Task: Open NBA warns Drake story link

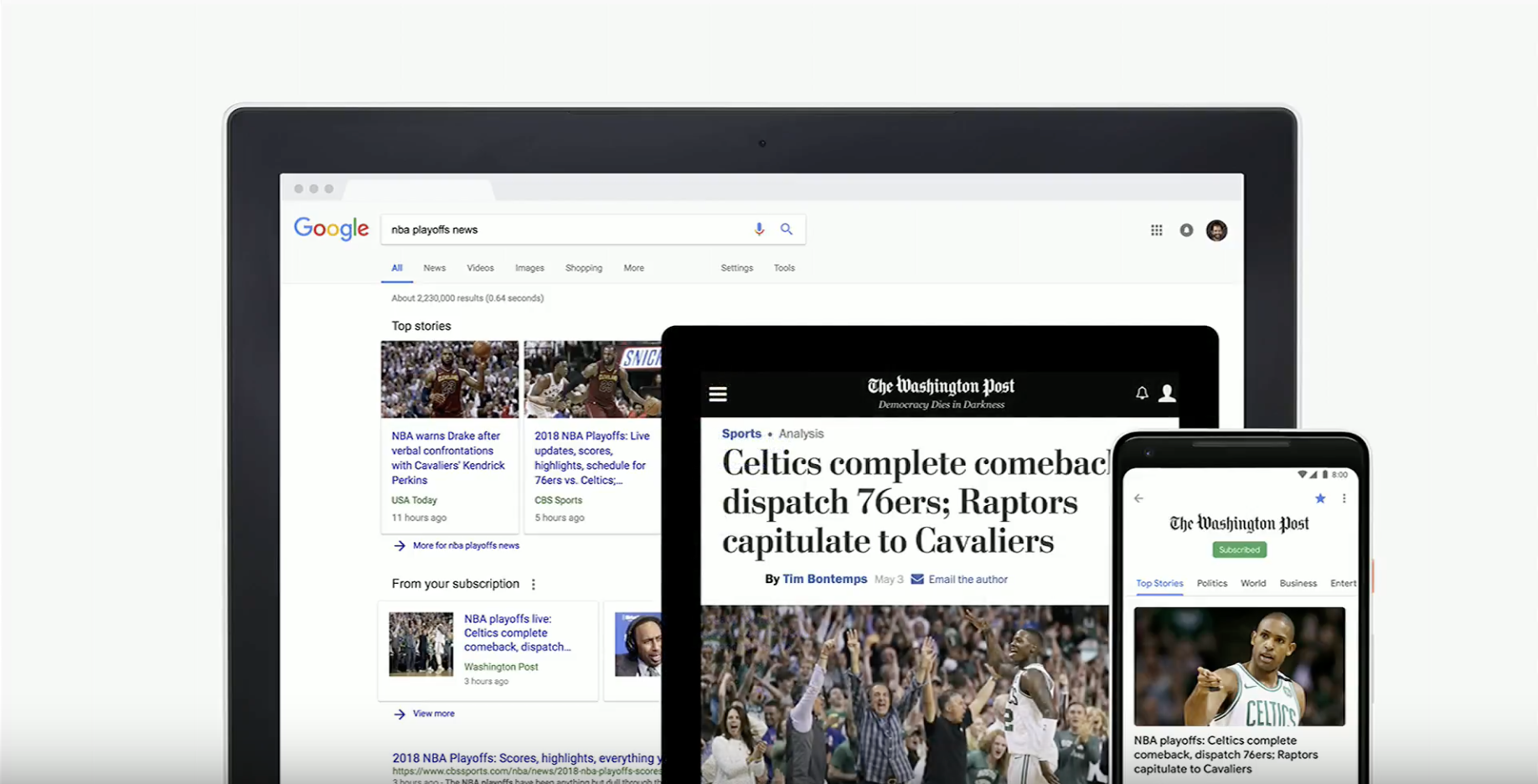Action: [448, 458]
